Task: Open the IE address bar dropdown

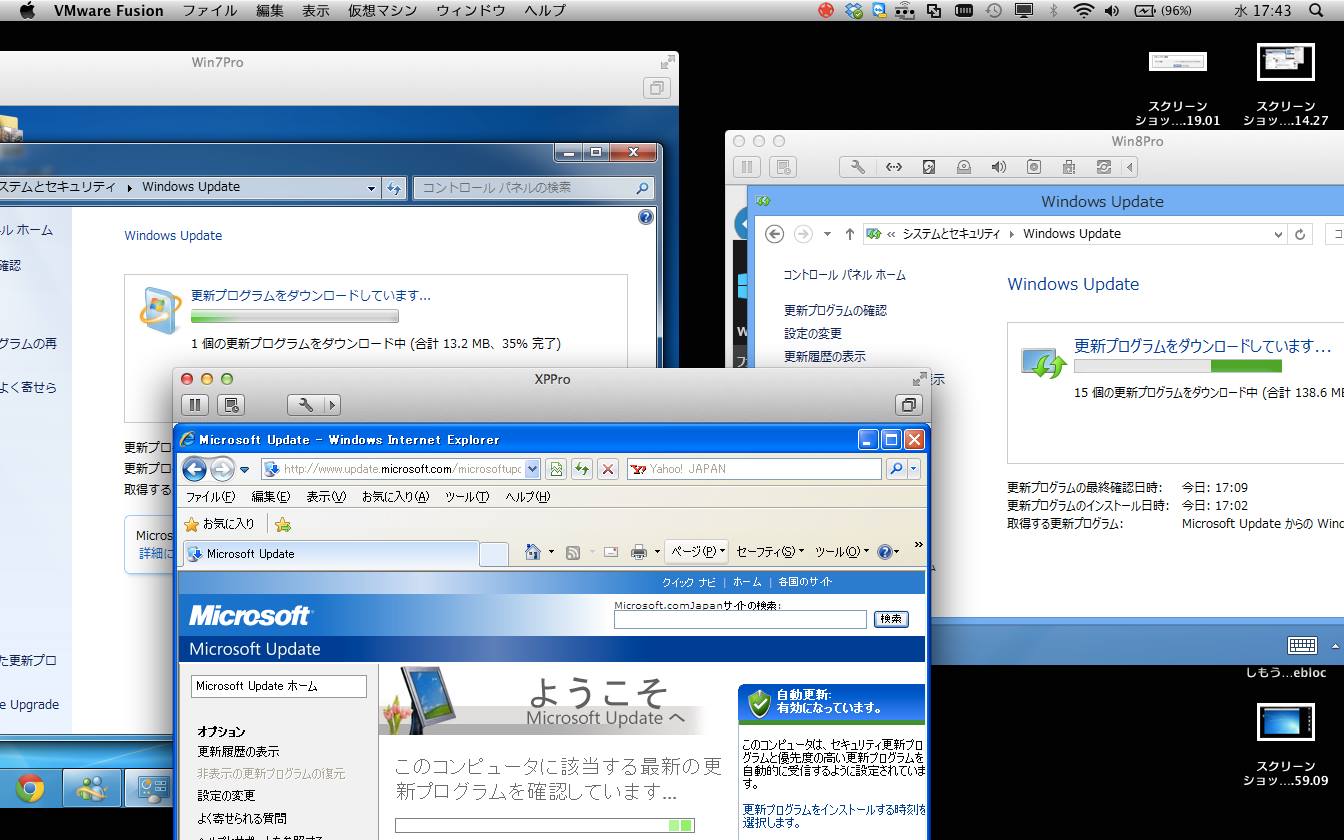Action: click(532, 469)
